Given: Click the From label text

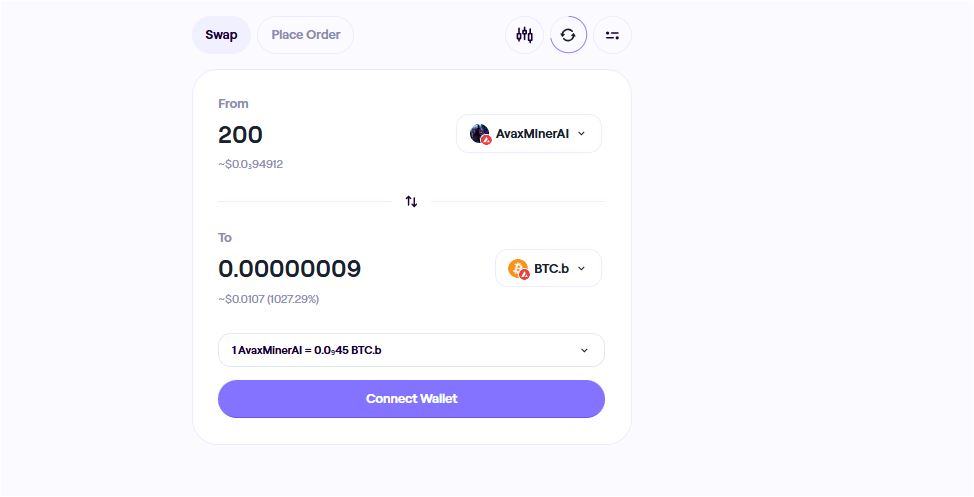Looking at the screenshot, I should (x=233, y=103).
